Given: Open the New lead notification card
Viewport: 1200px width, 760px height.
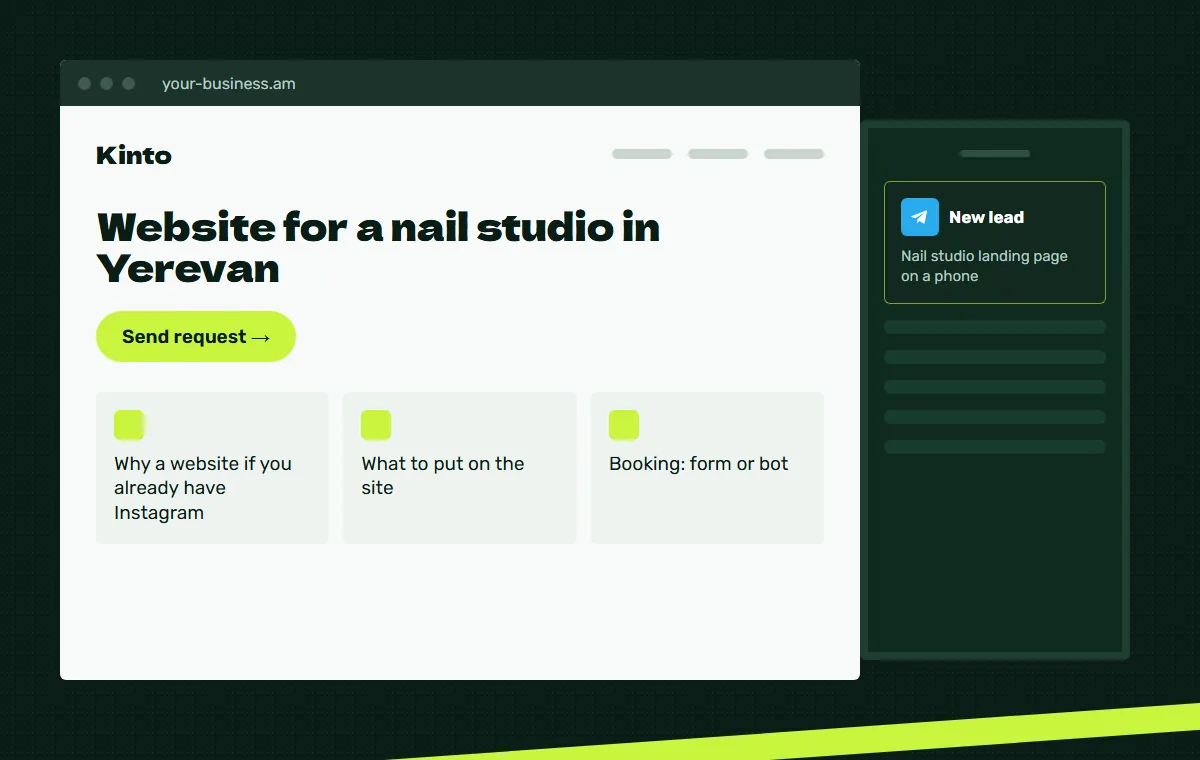Looking at the screenshot, I should (x=995, y=242).
